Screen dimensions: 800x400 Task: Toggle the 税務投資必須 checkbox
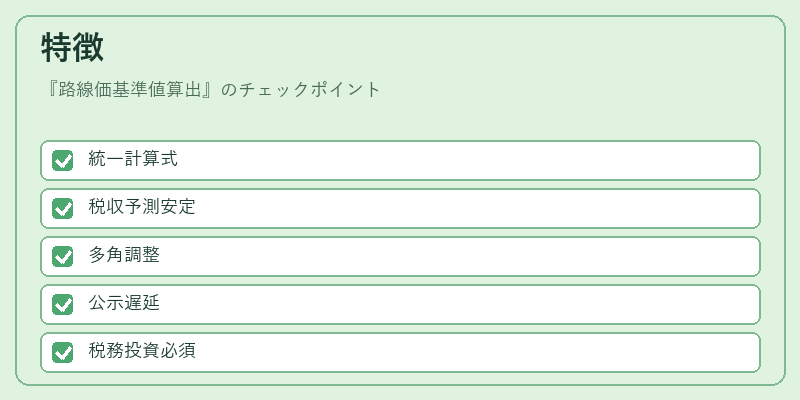pyautogui.click(x=62, y=353)
